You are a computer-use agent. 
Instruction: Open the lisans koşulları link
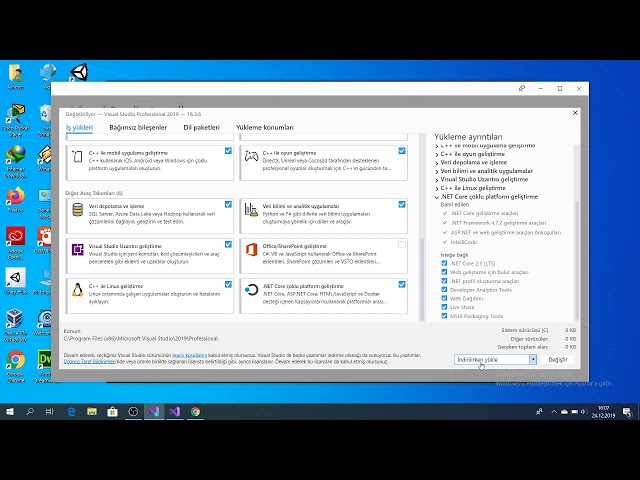click(x=189, y=355)
